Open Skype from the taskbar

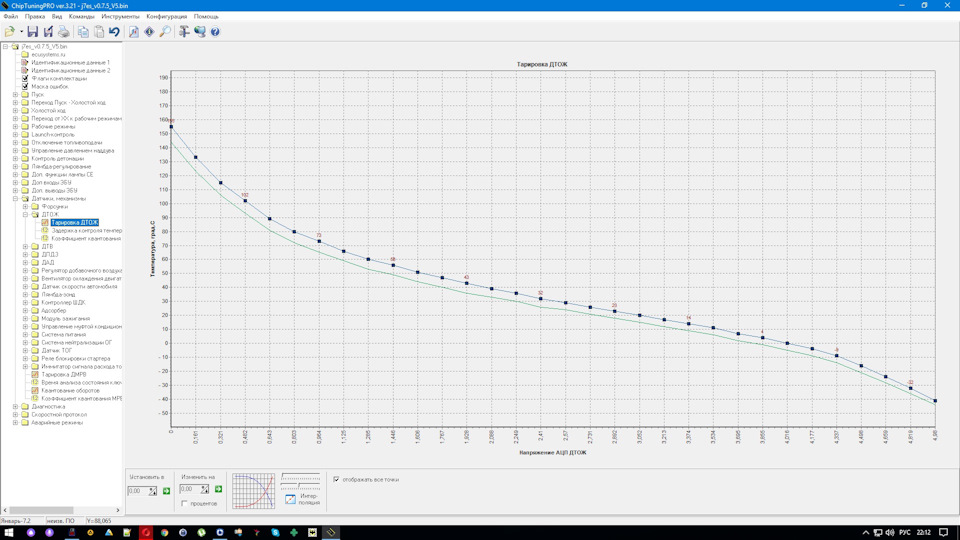point(276,533)
